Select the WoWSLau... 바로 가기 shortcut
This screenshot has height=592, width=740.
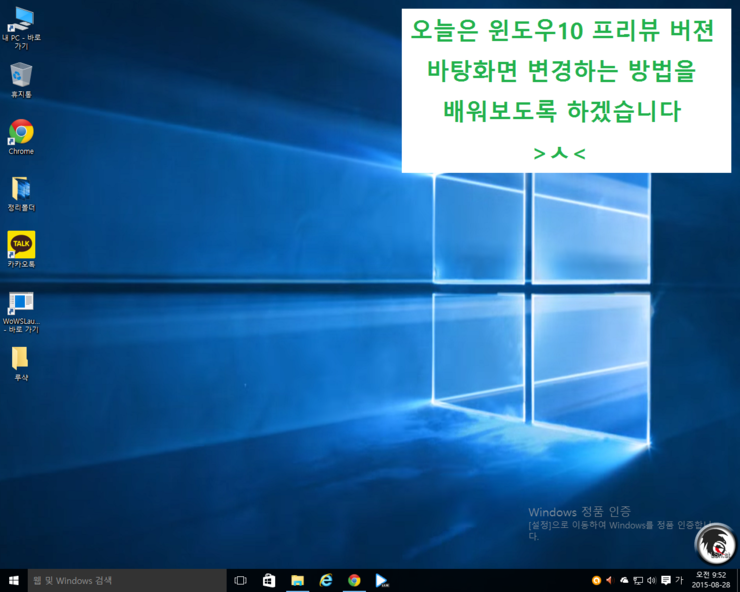pyautogui.click(x=21, y=313)
